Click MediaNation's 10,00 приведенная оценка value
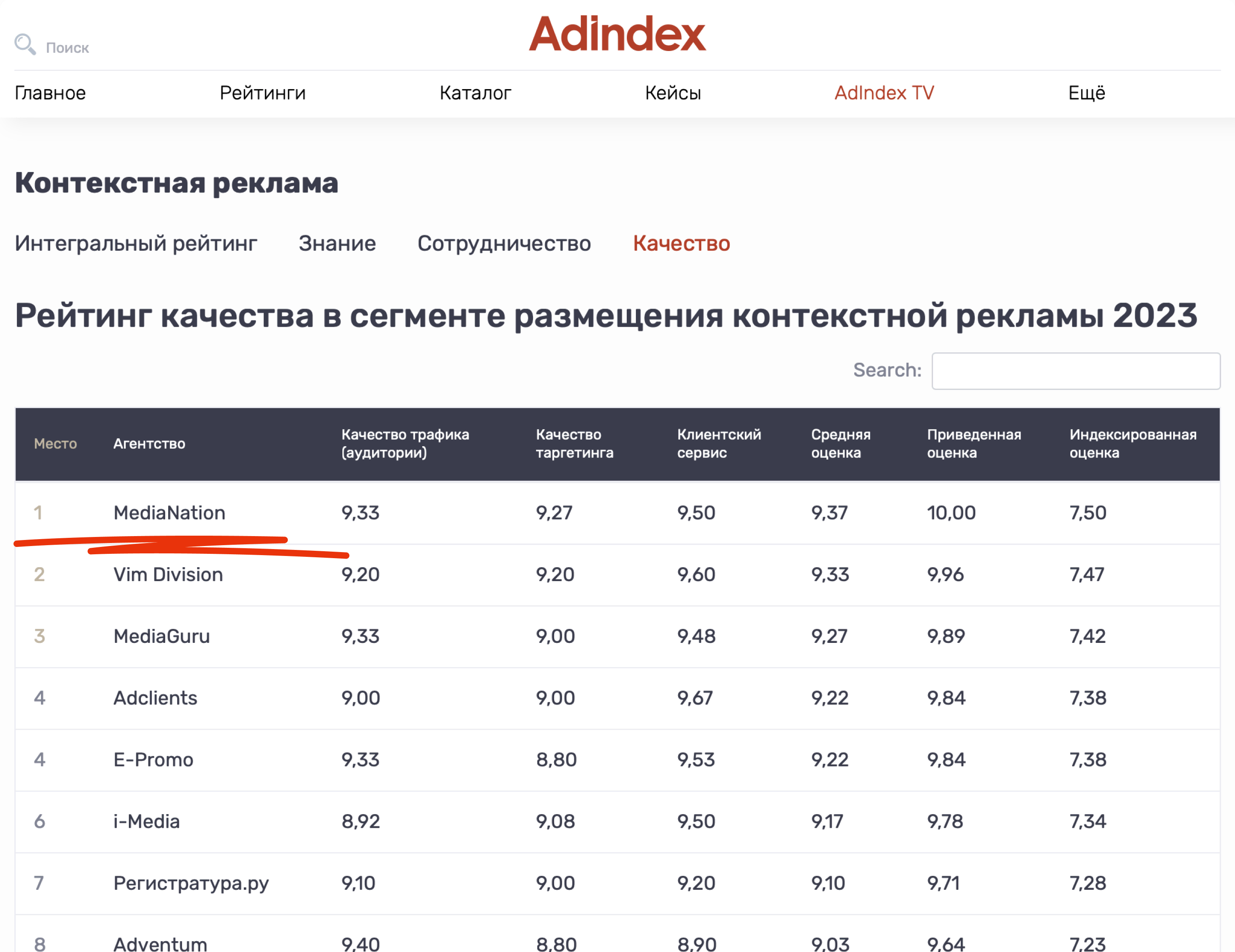The width and height of the screenshot is (1235, 952). click(x=951, y=512)
